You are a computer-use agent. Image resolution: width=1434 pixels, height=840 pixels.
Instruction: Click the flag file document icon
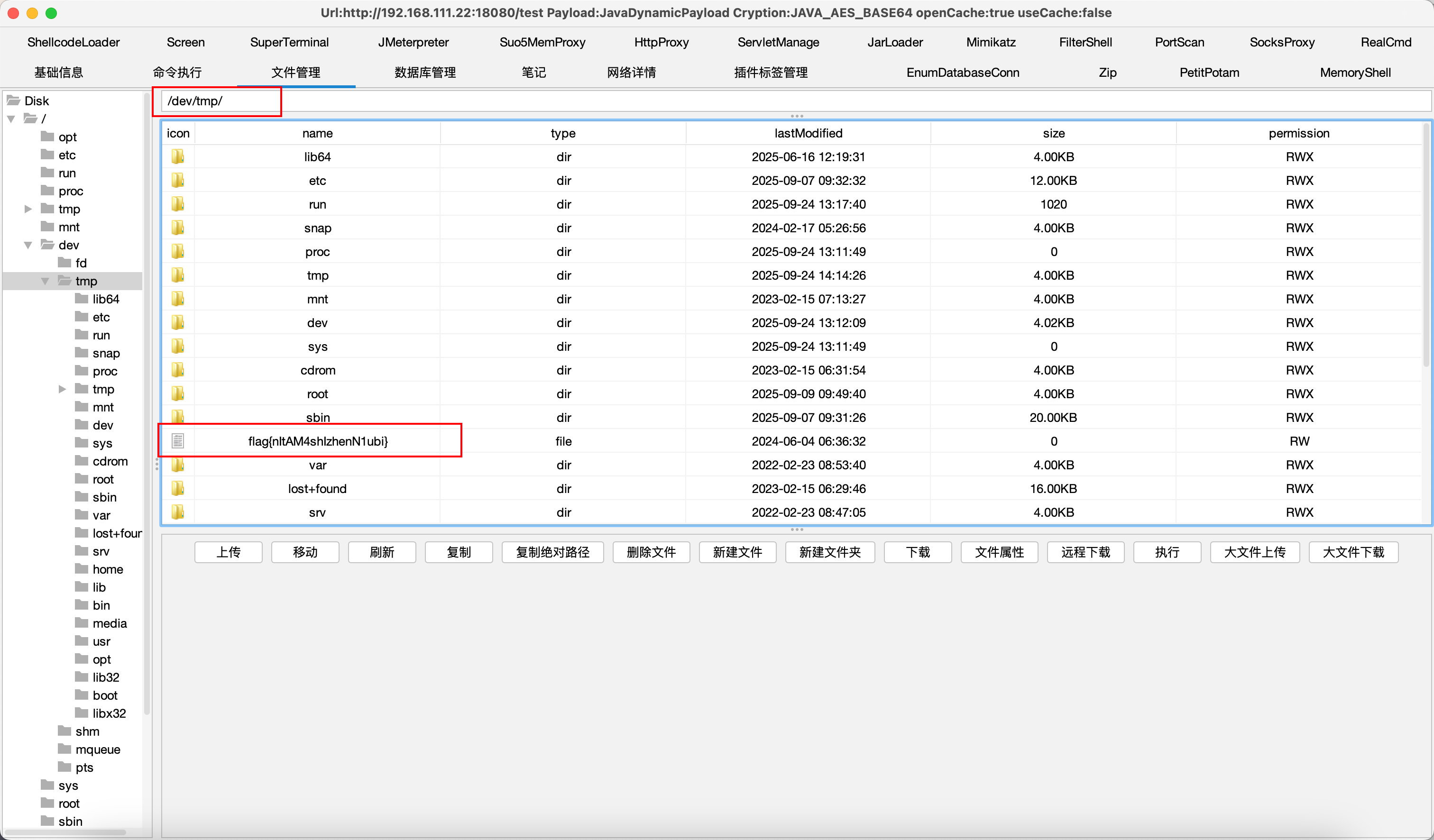177,441
